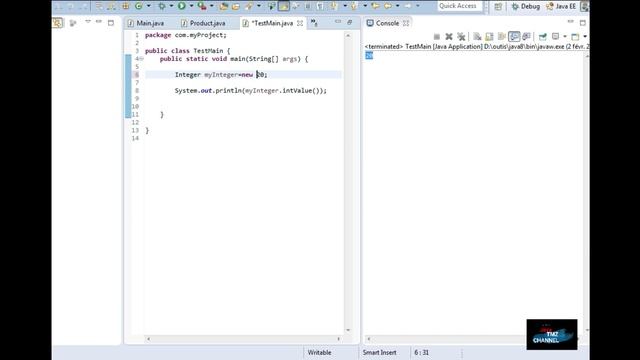Collapse main method fold at line 4

coord(141,59)
